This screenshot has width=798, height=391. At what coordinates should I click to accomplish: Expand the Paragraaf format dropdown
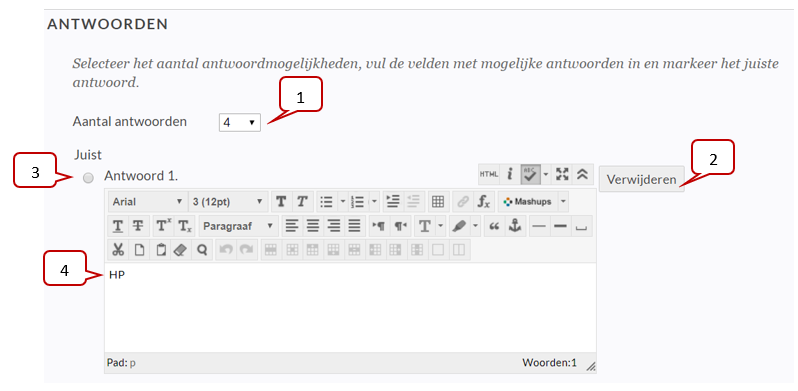click(238, 226)
